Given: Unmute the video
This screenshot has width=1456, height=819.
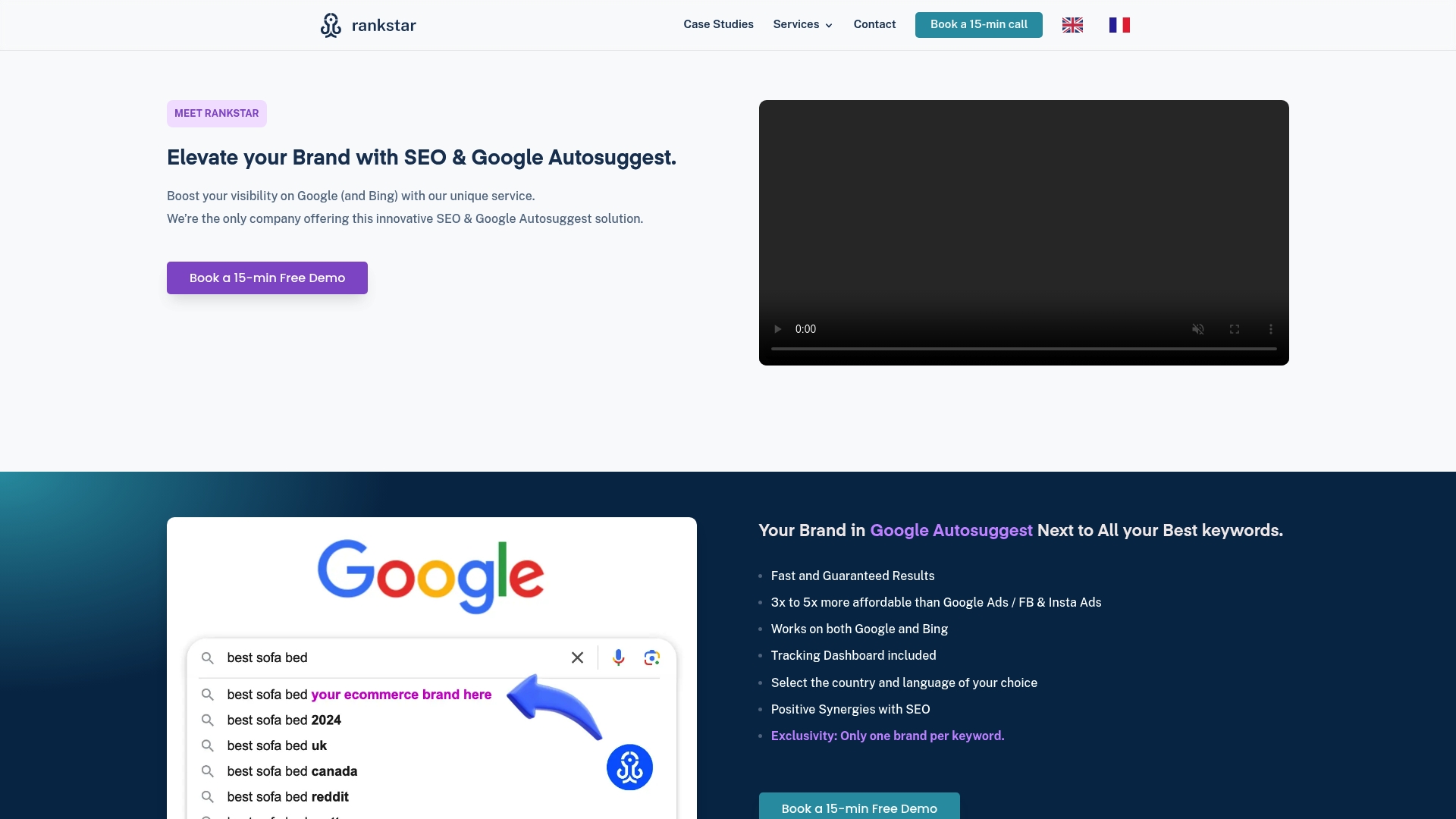Looking at the screenshot, I should (x=1197, y=328).
